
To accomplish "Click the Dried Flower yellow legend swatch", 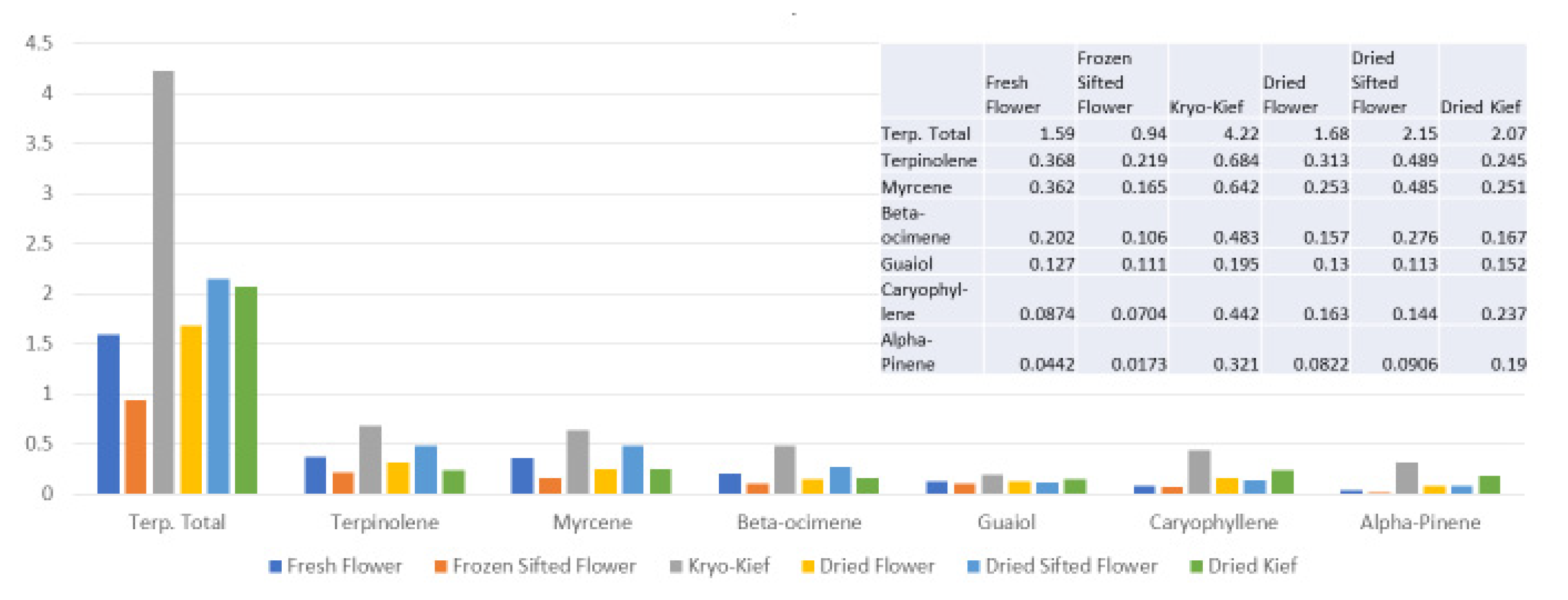I will pyautogui.click(x=808, y=566).
